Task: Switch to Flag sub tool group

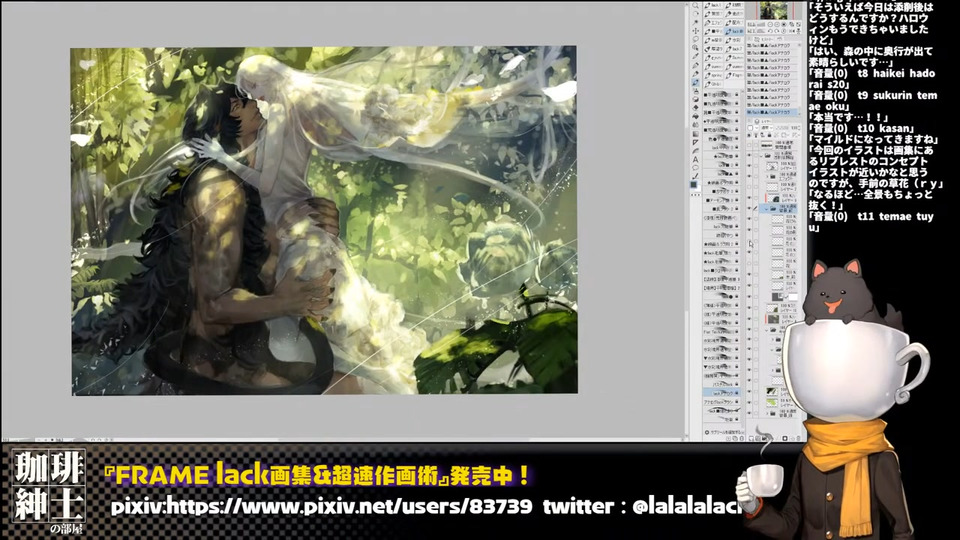Action: click(x=734, y=75)
